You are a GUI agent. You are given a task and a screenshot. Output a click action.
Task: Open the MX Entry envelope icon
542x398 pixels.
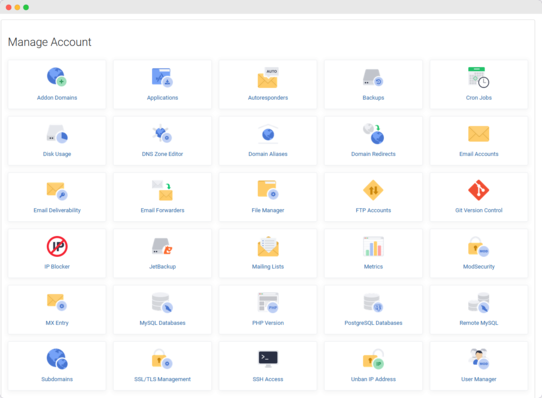coord(57,302)
